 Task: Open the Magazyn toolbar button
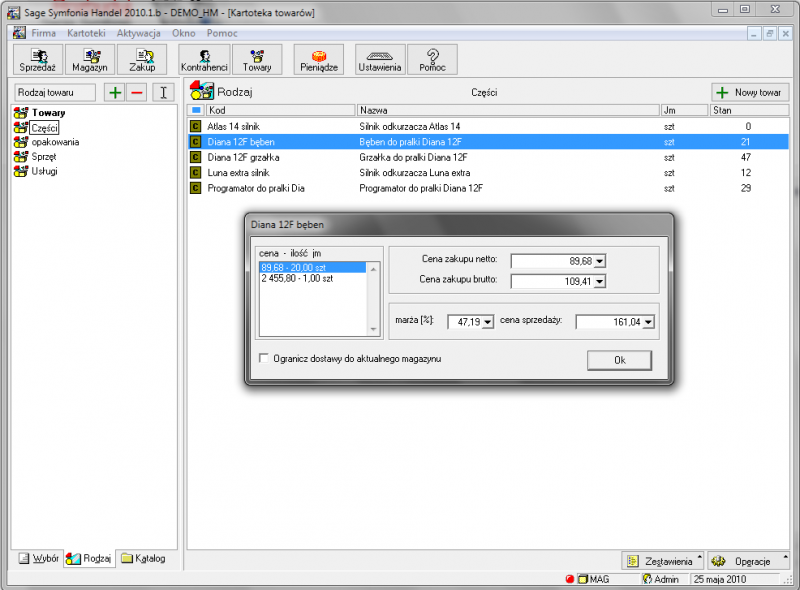coord(90,60)
